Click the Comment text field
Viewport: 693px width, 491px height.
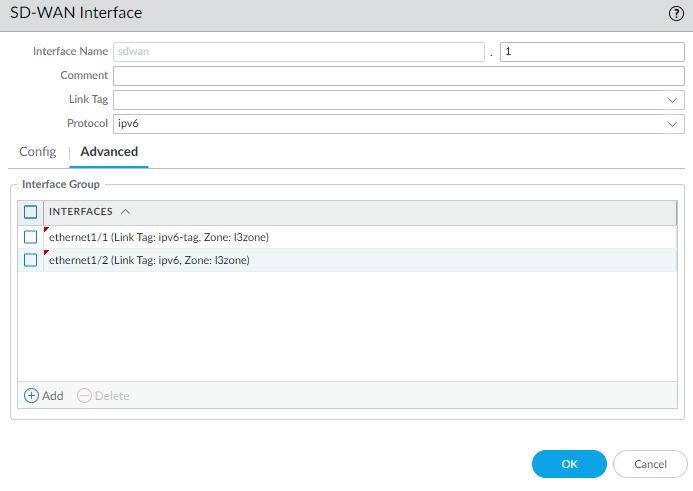click(398, 76)
